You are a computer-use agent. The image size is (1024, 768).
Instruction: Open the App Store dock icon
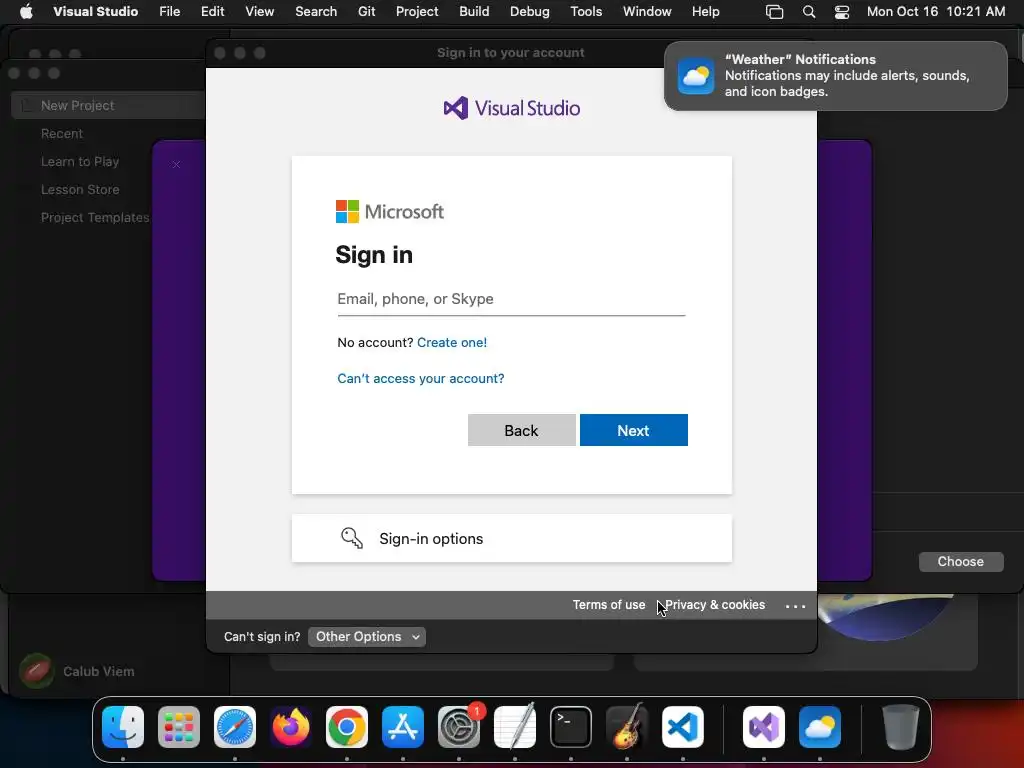click(x=403, y=727)
